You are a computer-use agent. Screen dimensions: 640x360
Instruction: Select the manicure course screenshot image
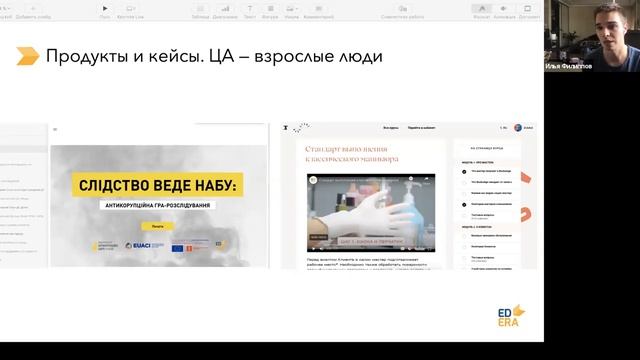pyautogui.click(x=409, y=196)
